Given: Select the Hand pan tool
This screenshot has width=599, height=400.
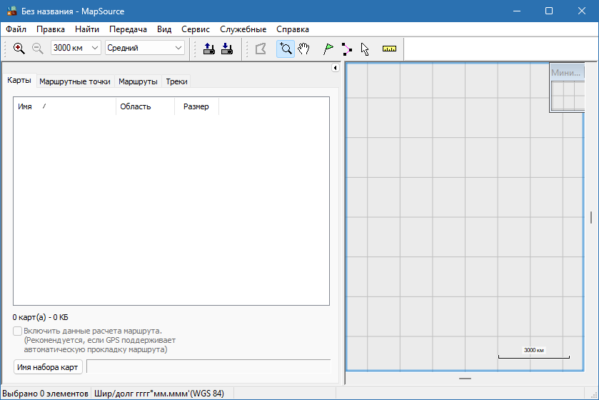Looking at the screenshot, I should point(304,49).
